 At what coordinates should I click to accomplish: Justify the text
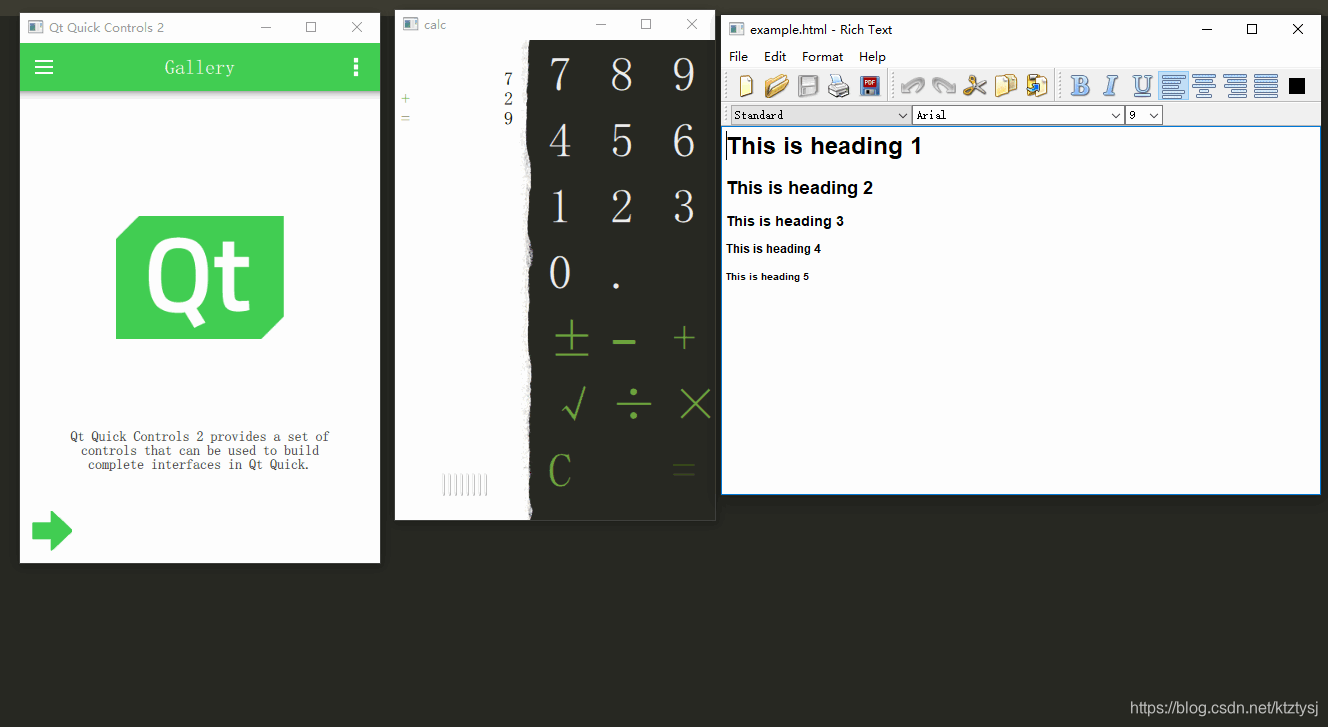[x=1266, y=86]
